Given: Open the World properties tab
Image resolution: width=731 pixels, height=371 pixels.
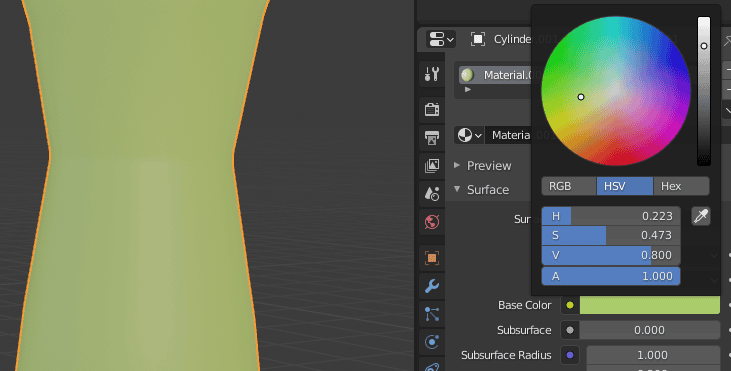Looking at the screenshot, I should pos(432,221).
